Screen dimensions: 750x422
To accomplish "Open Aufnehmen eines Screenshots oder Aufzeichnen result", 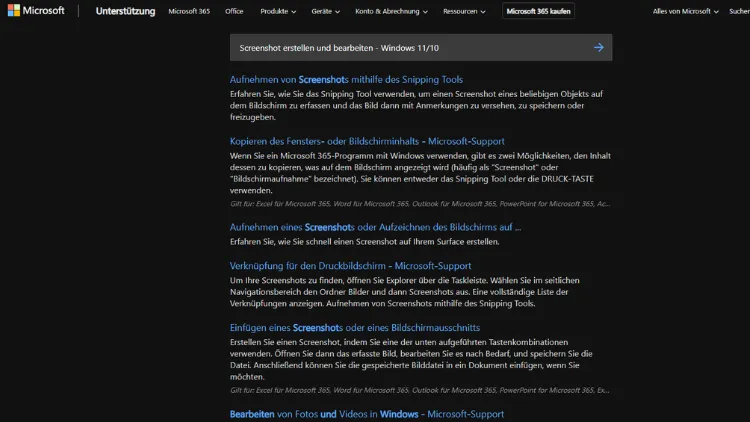I will [375, 227].
